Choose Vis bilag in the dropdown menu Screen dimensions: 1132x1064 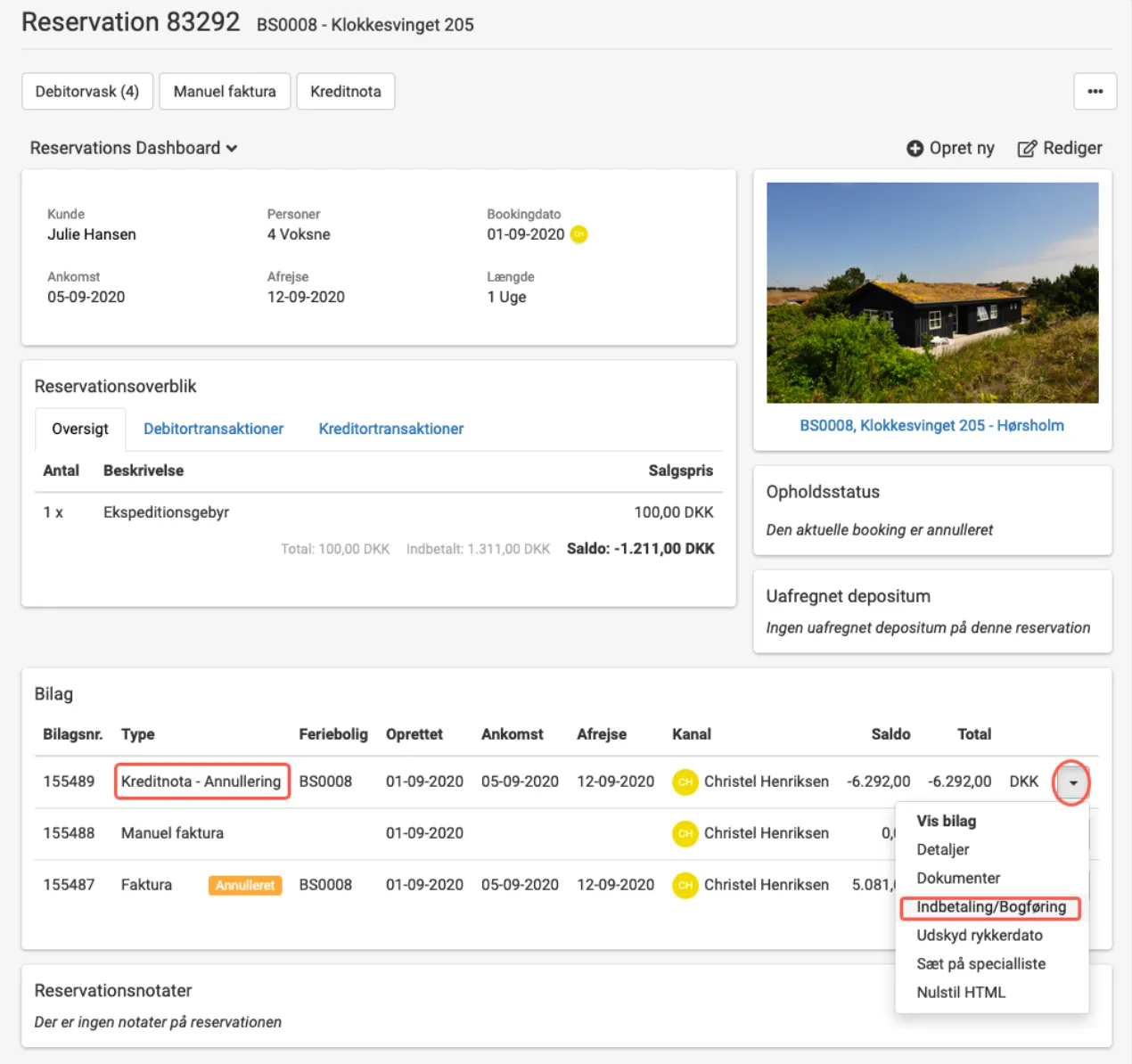click(x=946, y=821)
